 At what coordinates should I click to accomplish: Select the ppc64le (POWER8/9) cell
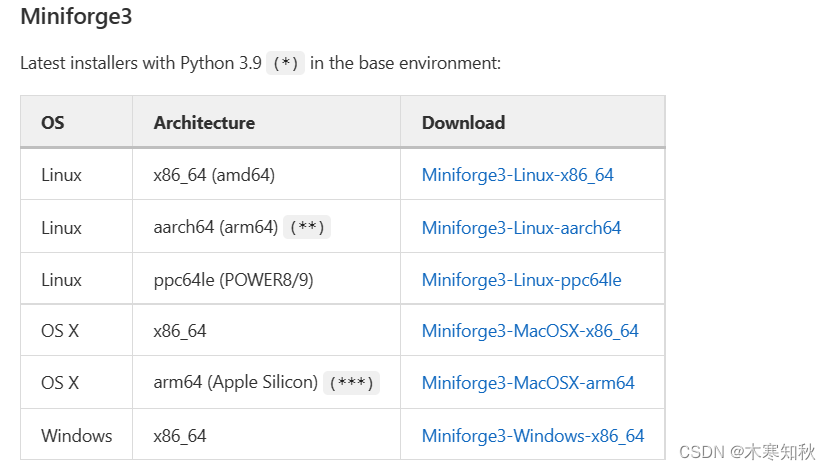tap(233, 280)
